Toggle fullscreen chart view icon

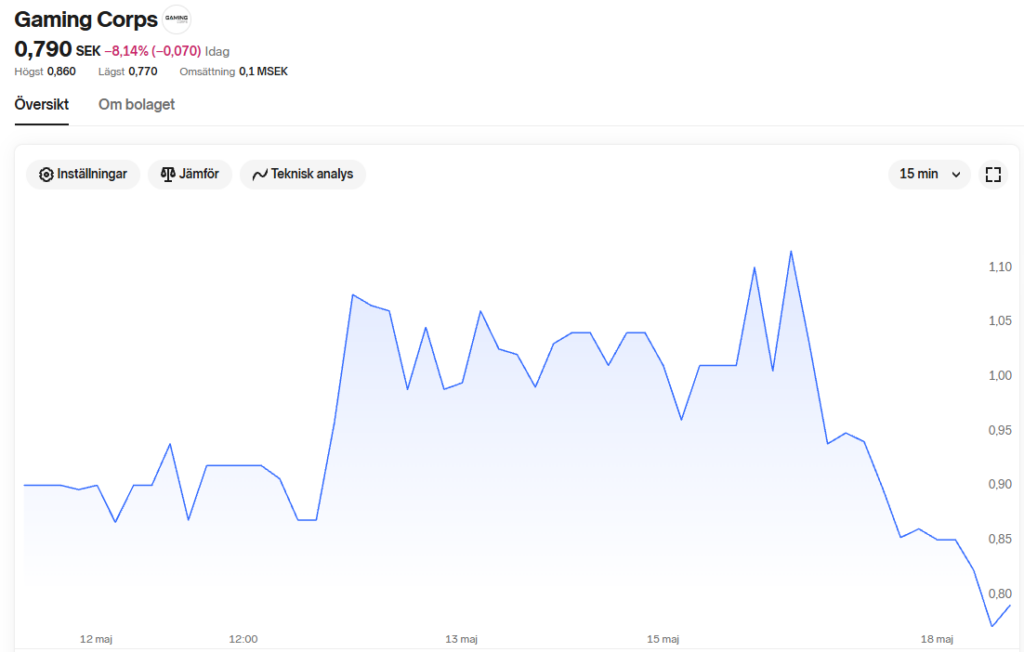click(x=993, y=174)
